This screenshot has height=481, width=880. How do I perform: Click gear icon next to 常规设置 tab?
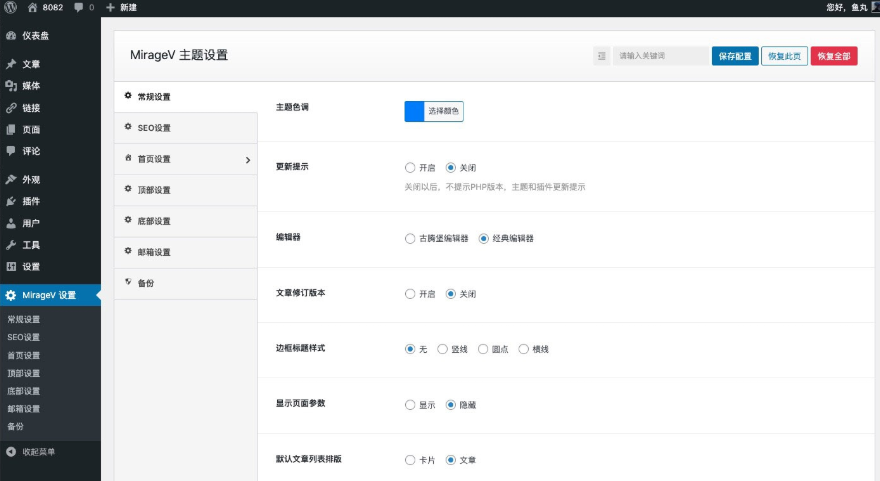click(x=128, y=96)
